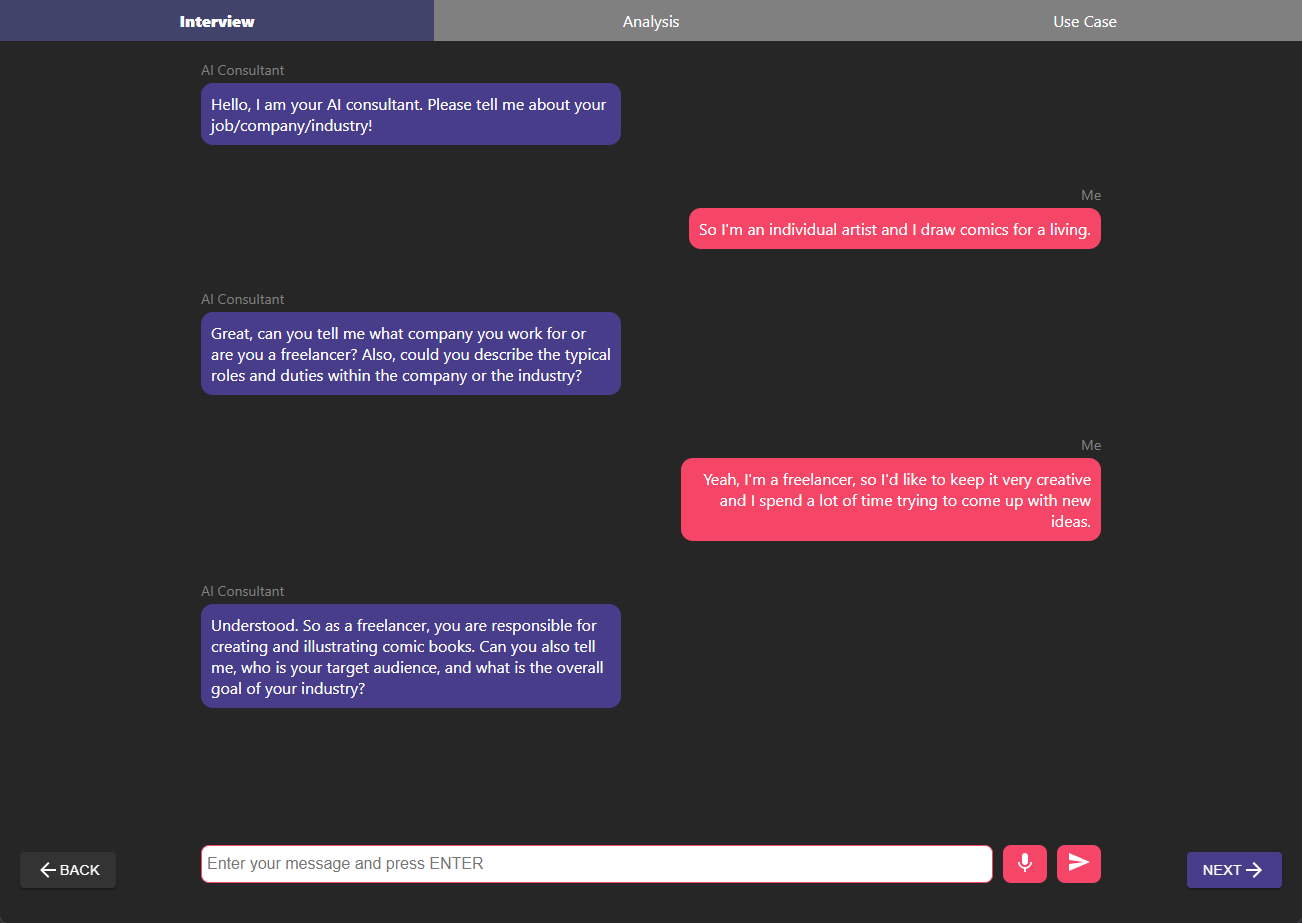The width and height of the screenshot is (1302, 923).
Task: Click the 'AI Consultant' label above 'Great' message
Action: [242, 299]
